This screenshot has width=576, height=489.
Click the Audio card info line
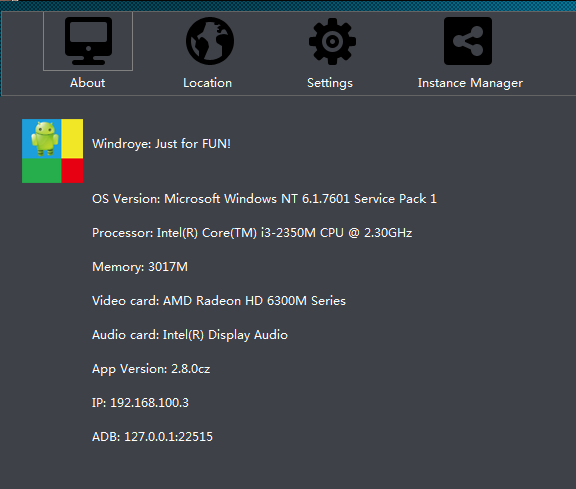click(x=190, y=335)
